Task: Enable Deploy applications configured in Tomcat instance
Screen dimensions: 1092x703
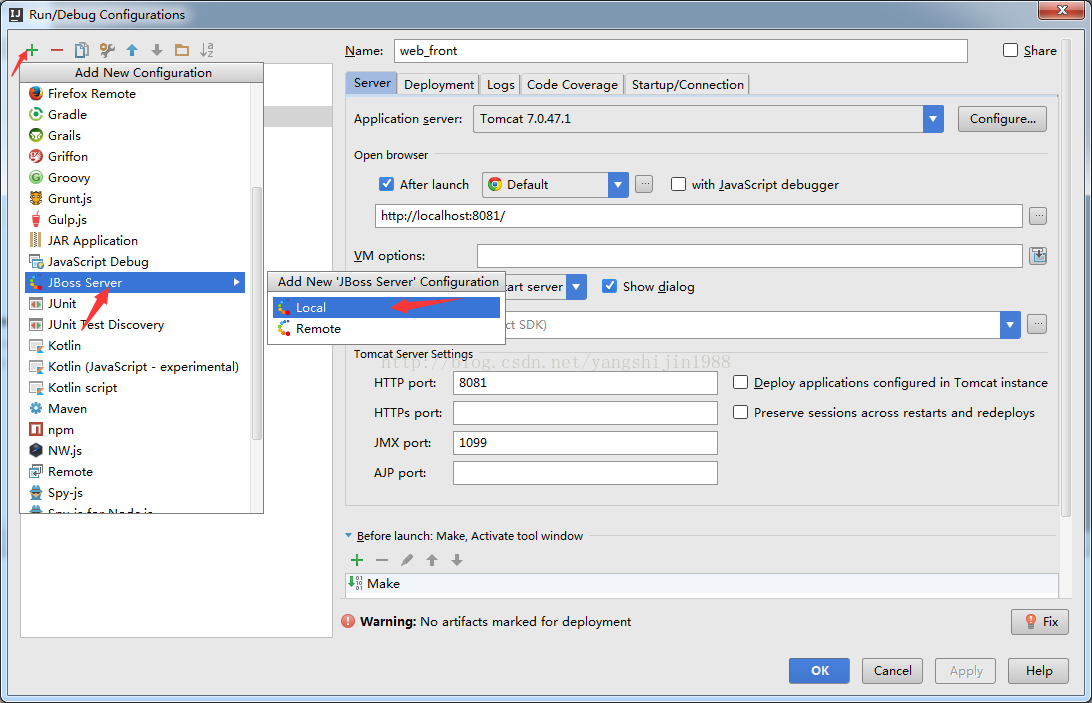Action: [x=740, y=383]
